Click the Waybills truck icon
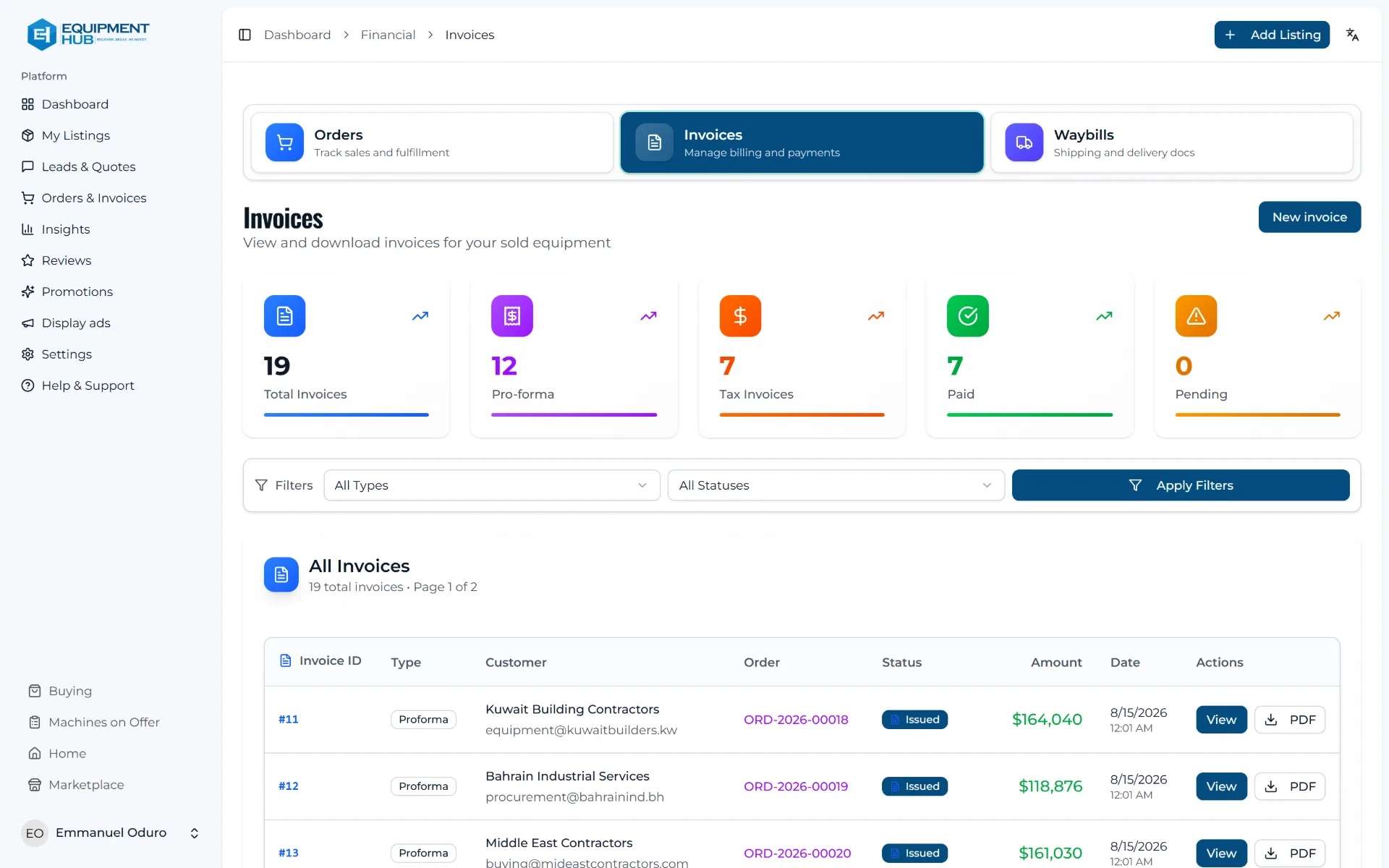The image size is (1389, 868). point(1024,142)
